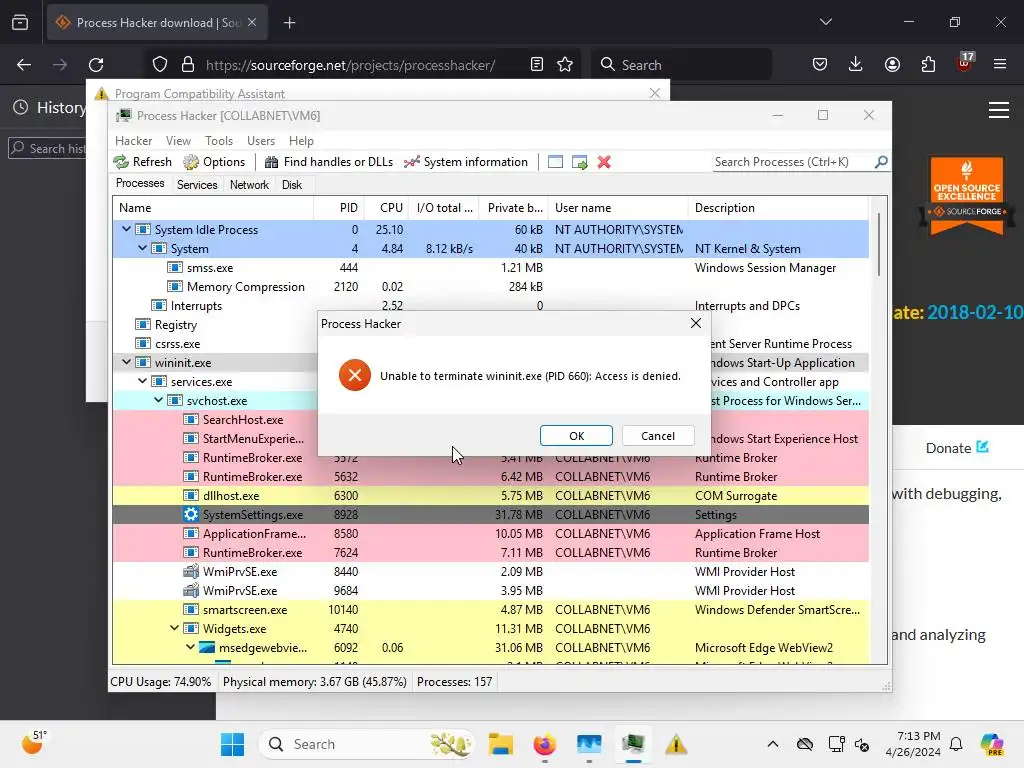
Task: Select the Memory Compression process row
Action: 491,287
